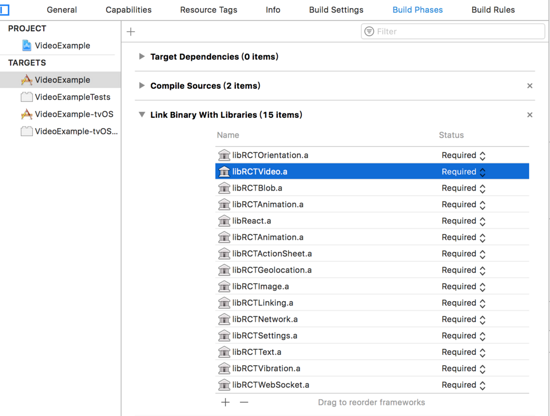Select libRCTGeolocation.a row
Image resolution: width=550 pixels, height=416 pixels.
pos(372,270)
